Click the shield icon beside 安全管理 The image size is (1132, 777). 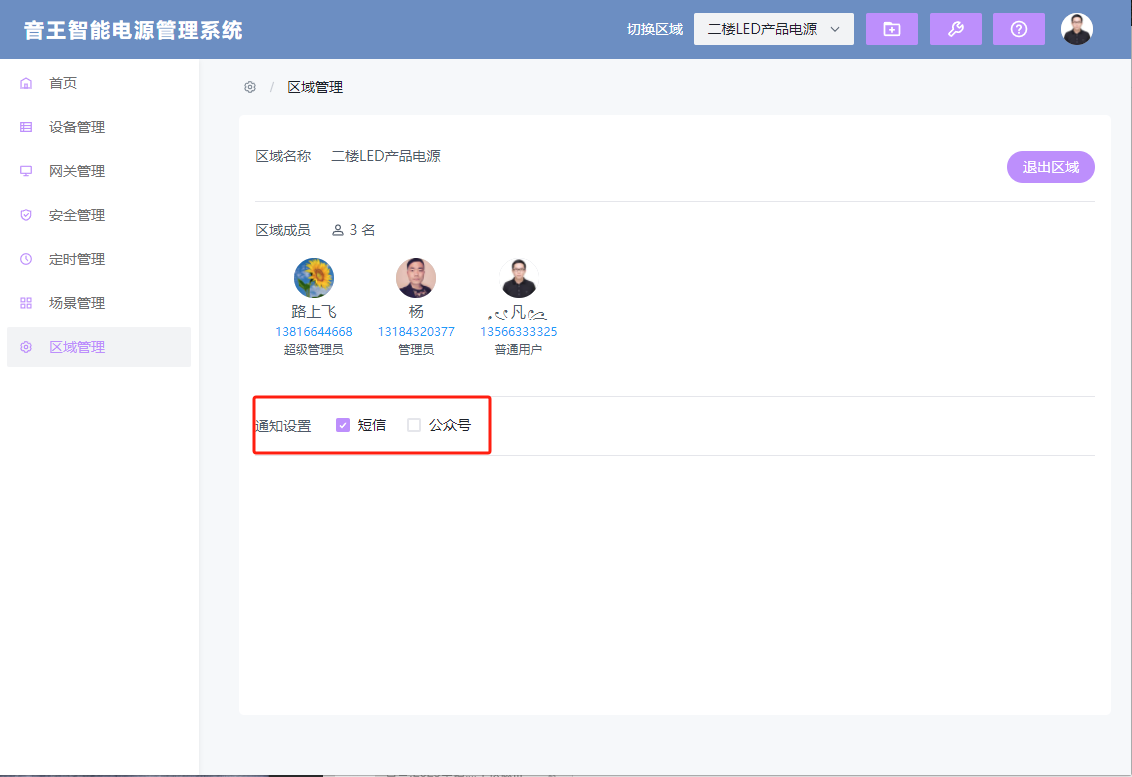pyautogui.click(x=26, y=215)
